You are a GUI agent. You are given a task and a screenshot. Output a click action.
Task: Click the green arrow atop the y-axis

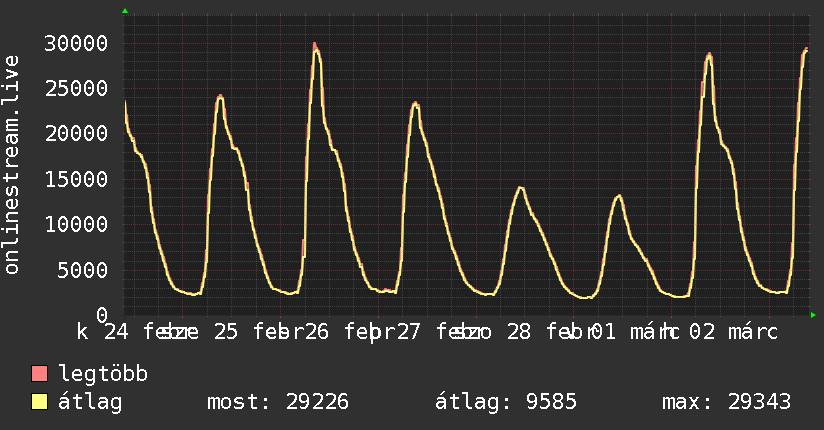pos(125,11)
